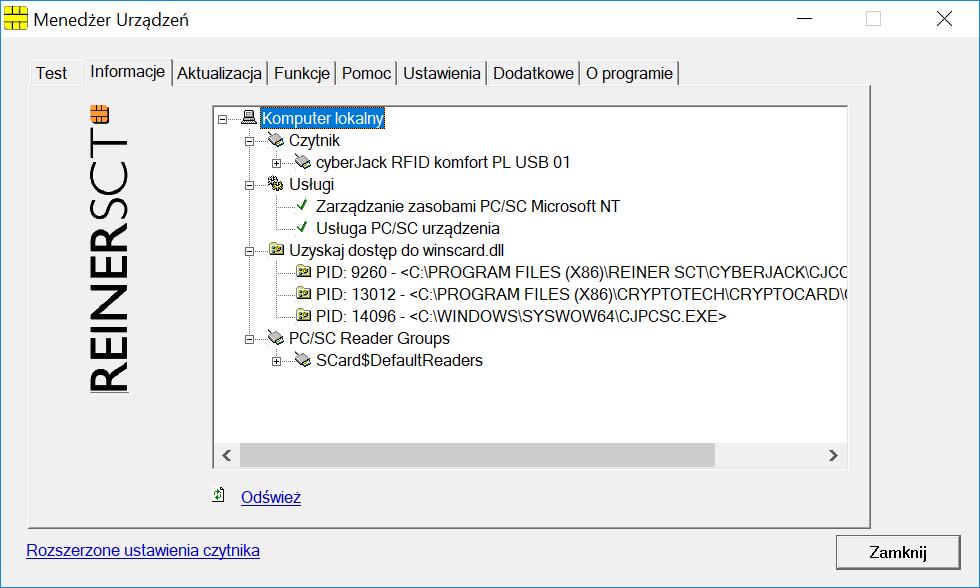Click the green checkmark by Zarządzanie zasobami PC/SC
The width and height of the screenshot is (980, 588).
pyautogui.click(x=302, y=205)
